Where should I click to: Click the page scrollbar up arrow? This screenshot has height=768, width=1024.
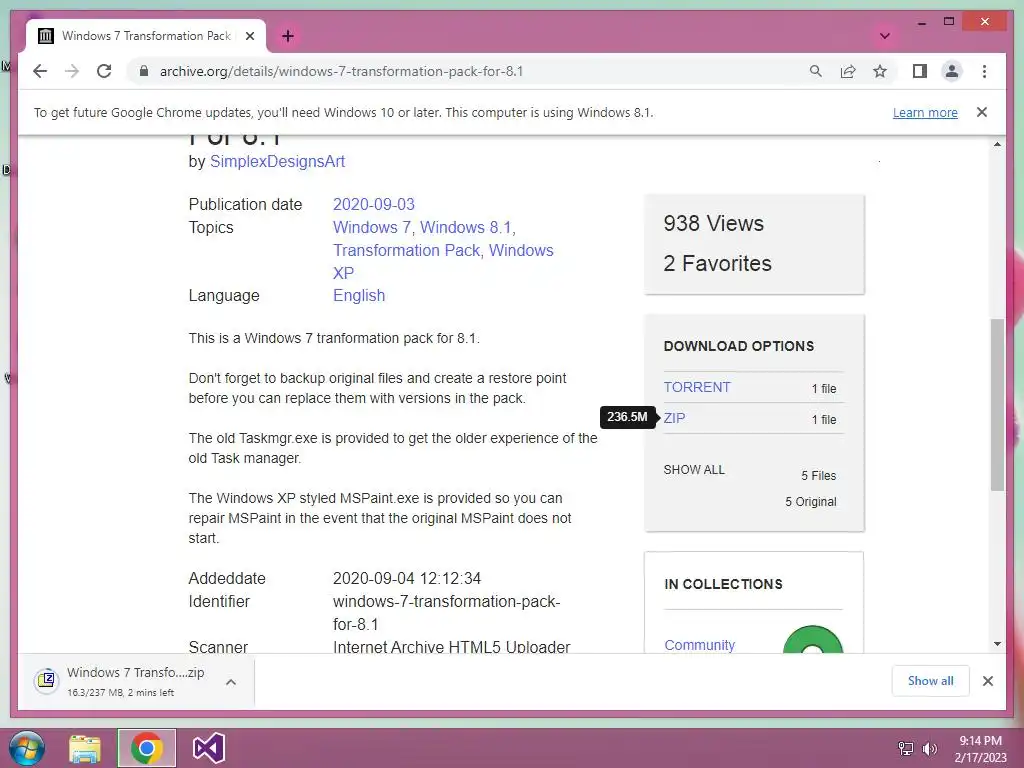(x=997, y=144)
